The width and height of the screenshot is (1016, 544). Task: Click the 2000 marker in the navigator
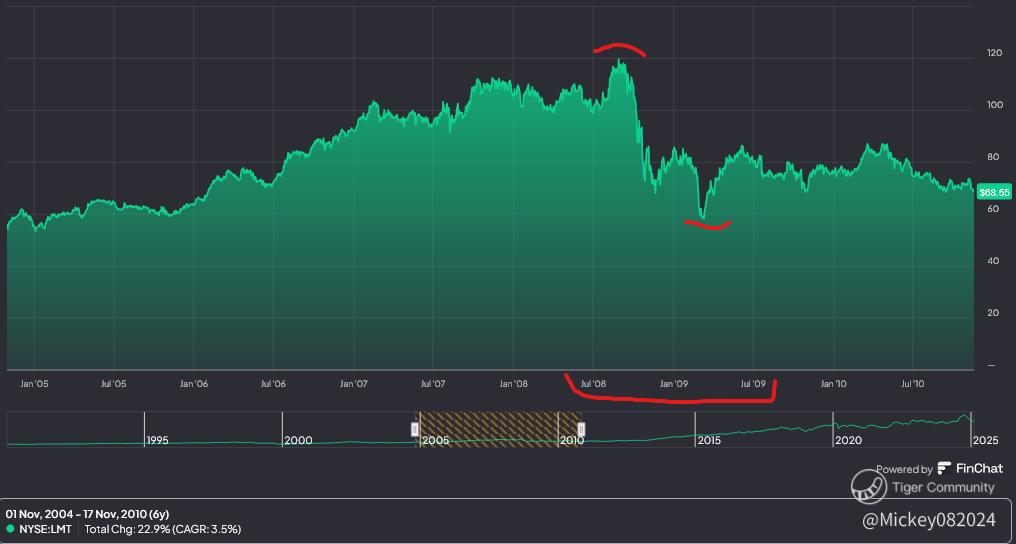(298, 440)
